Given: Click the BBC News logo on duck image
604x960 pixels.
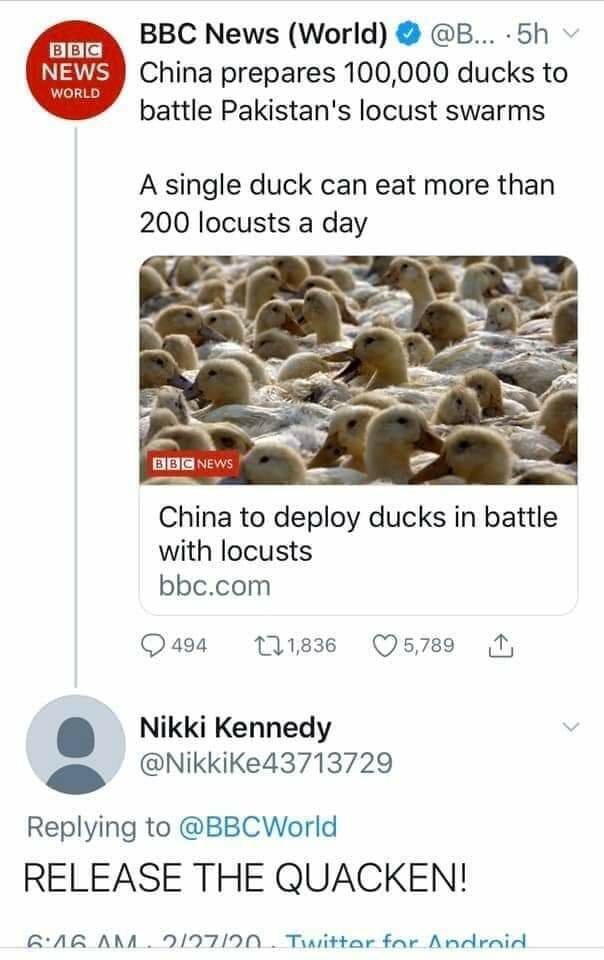Looking at the screenshot, I should [193, 463].
